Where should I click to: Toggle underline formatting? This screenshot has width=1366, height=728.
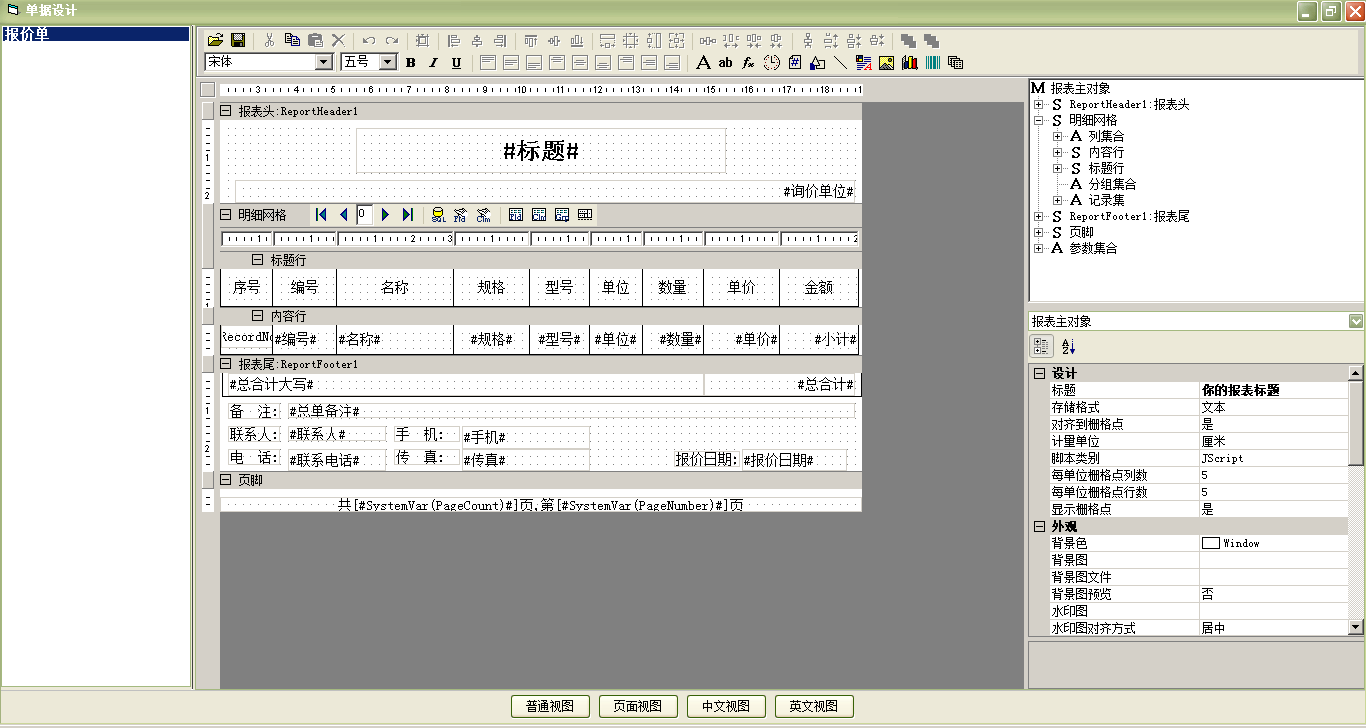click(456, 62)
